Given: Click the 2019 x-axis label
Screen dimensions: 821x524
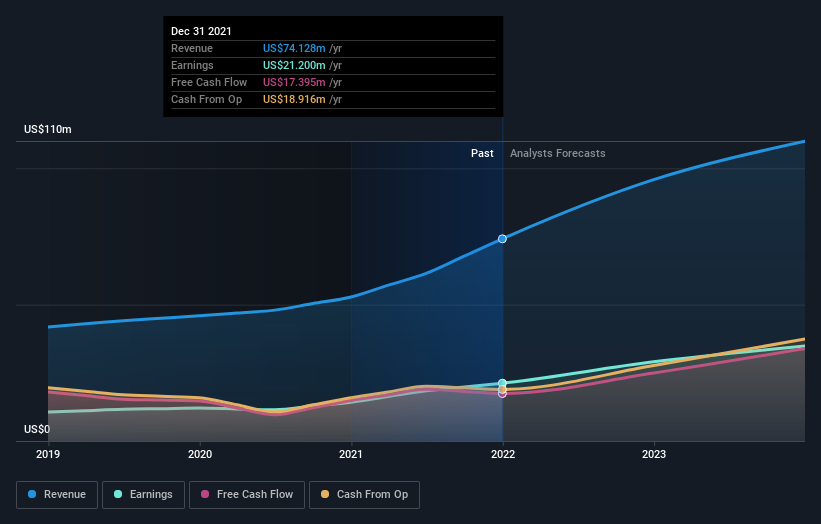Looking at the screenshot, I should (48, 454).
